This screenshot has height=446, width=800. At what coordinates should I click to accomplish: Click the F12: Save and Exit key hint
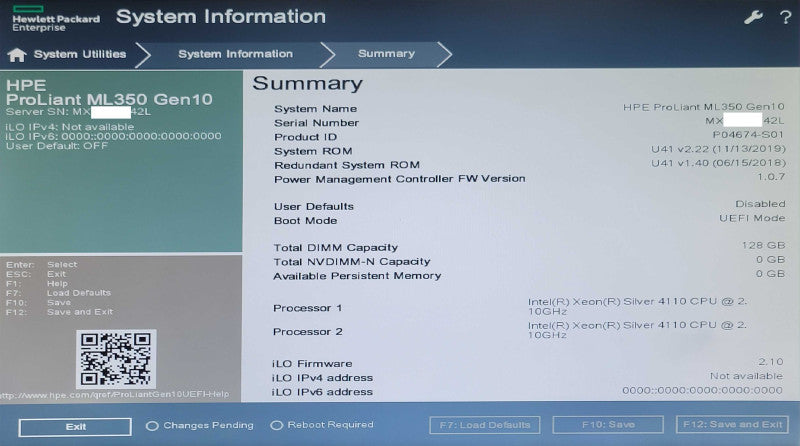59,312
